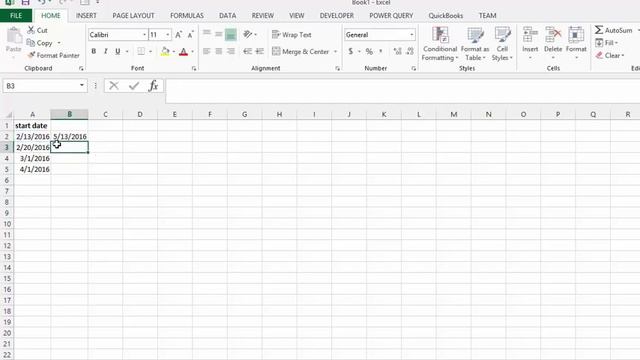This screenshot has height=360, width=640.
Task: Open Conditional Formatting menu
Action: 440,44
